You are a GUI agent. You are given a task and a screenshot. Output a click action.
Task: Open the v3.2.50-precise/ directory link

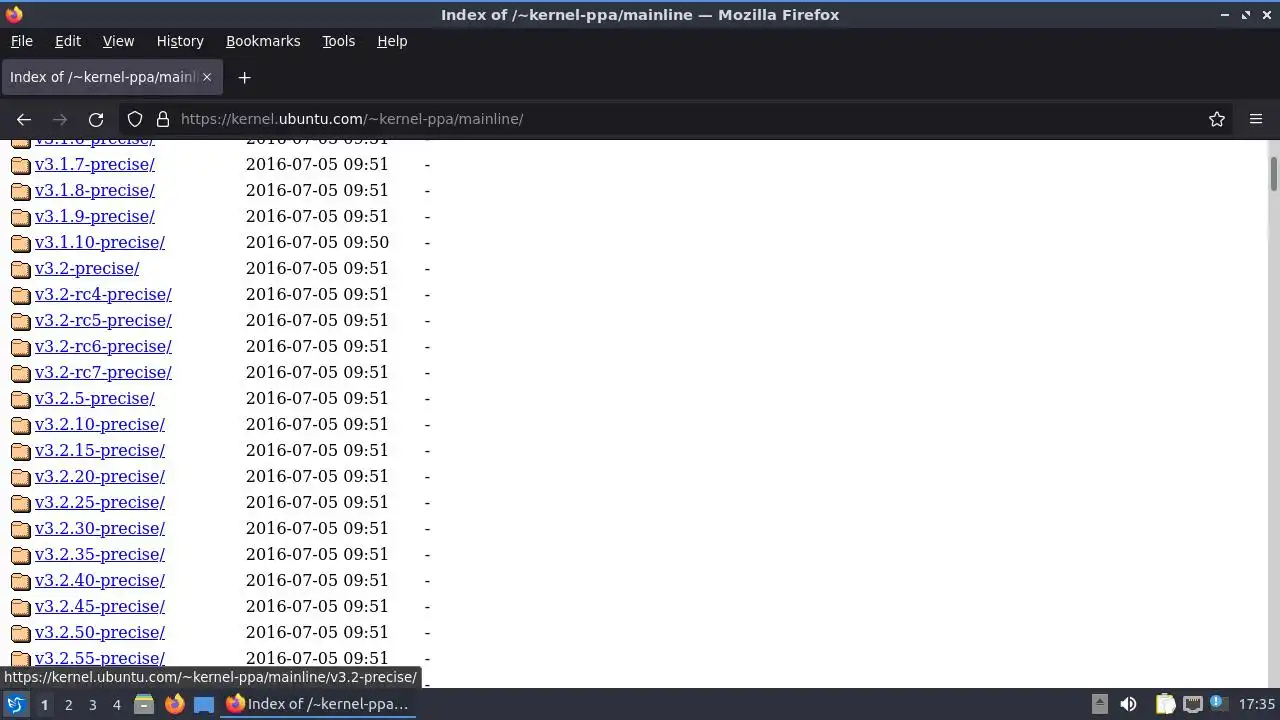tap(100, 632)
